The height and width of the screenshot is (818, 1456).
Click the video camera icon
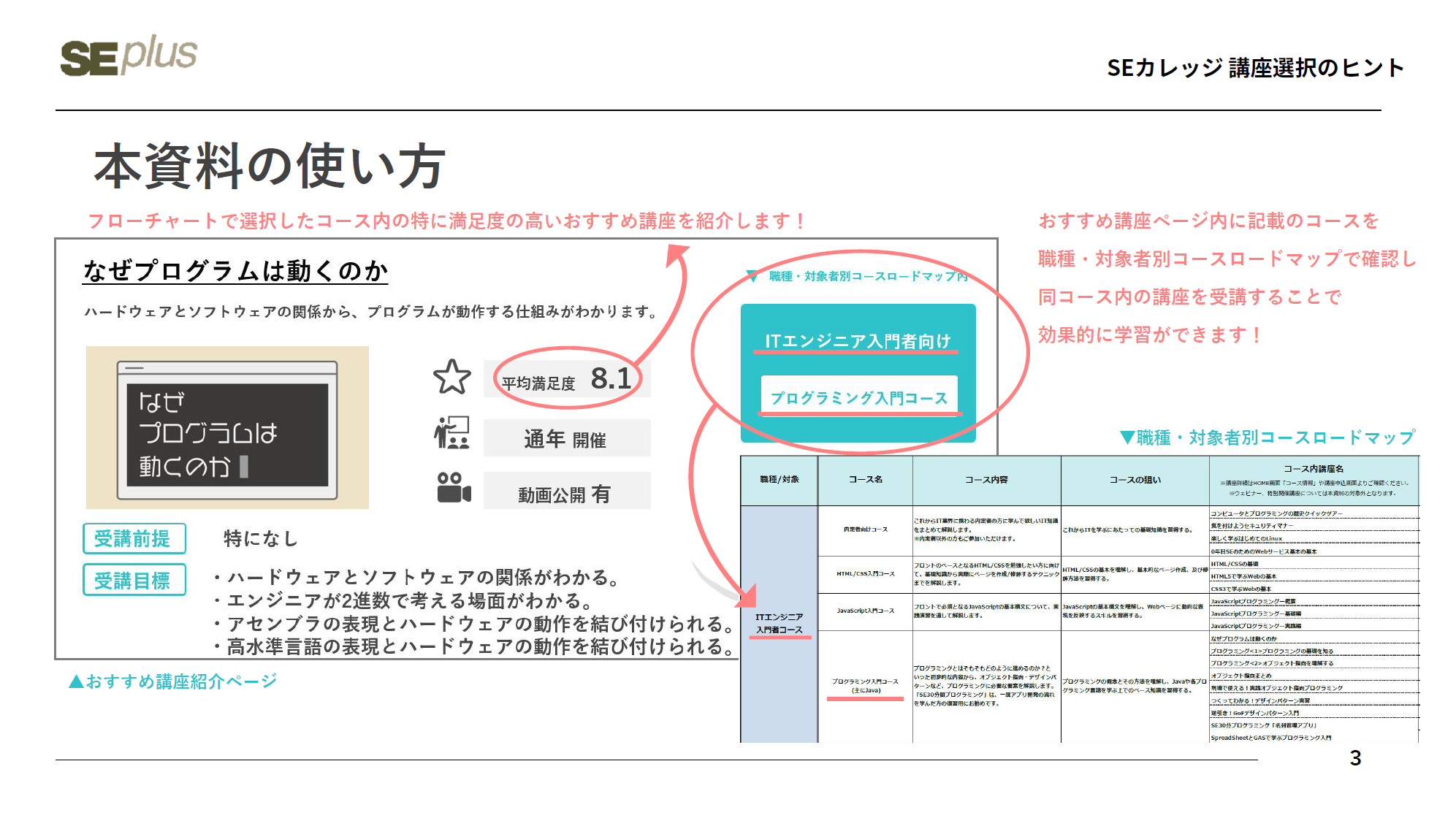454,487
